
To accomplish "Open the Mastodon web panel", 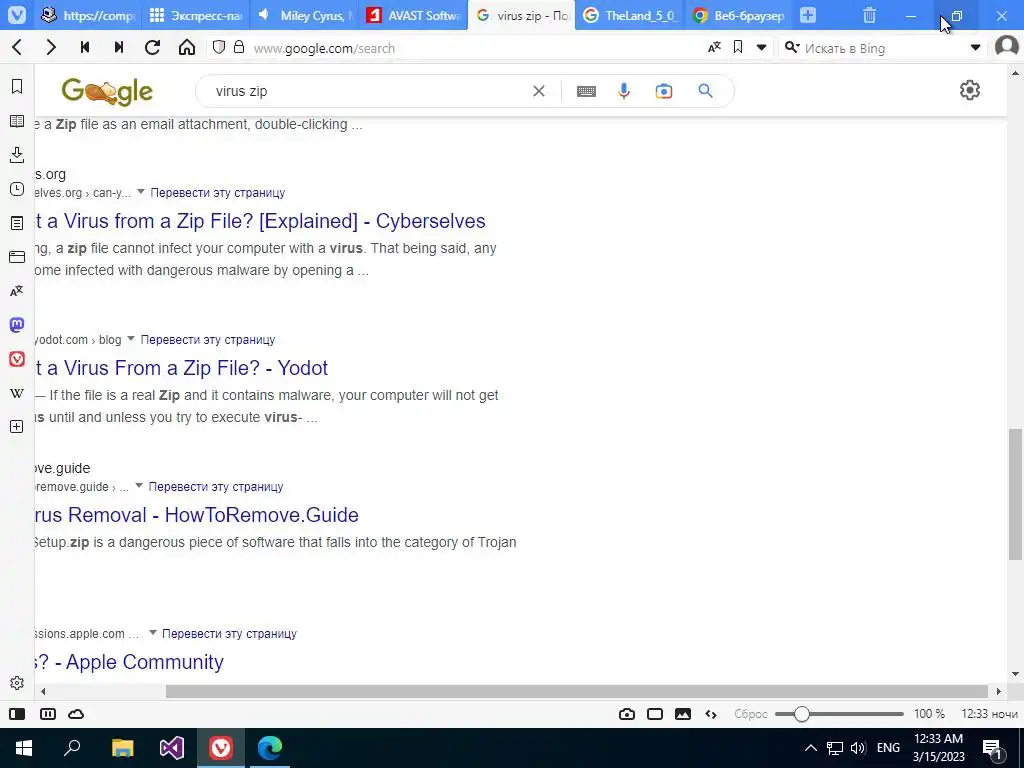I will [17, 325].
